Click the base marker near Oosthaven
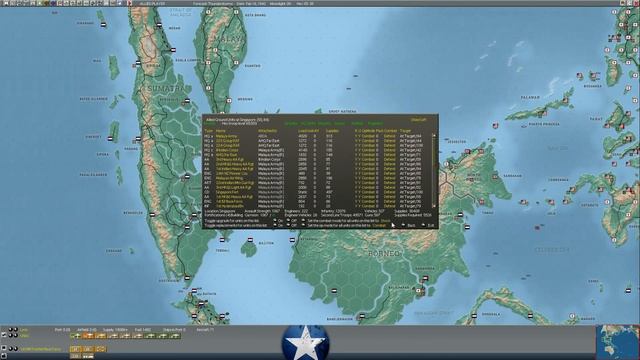The image size is (640, 360). click(187, 278)
